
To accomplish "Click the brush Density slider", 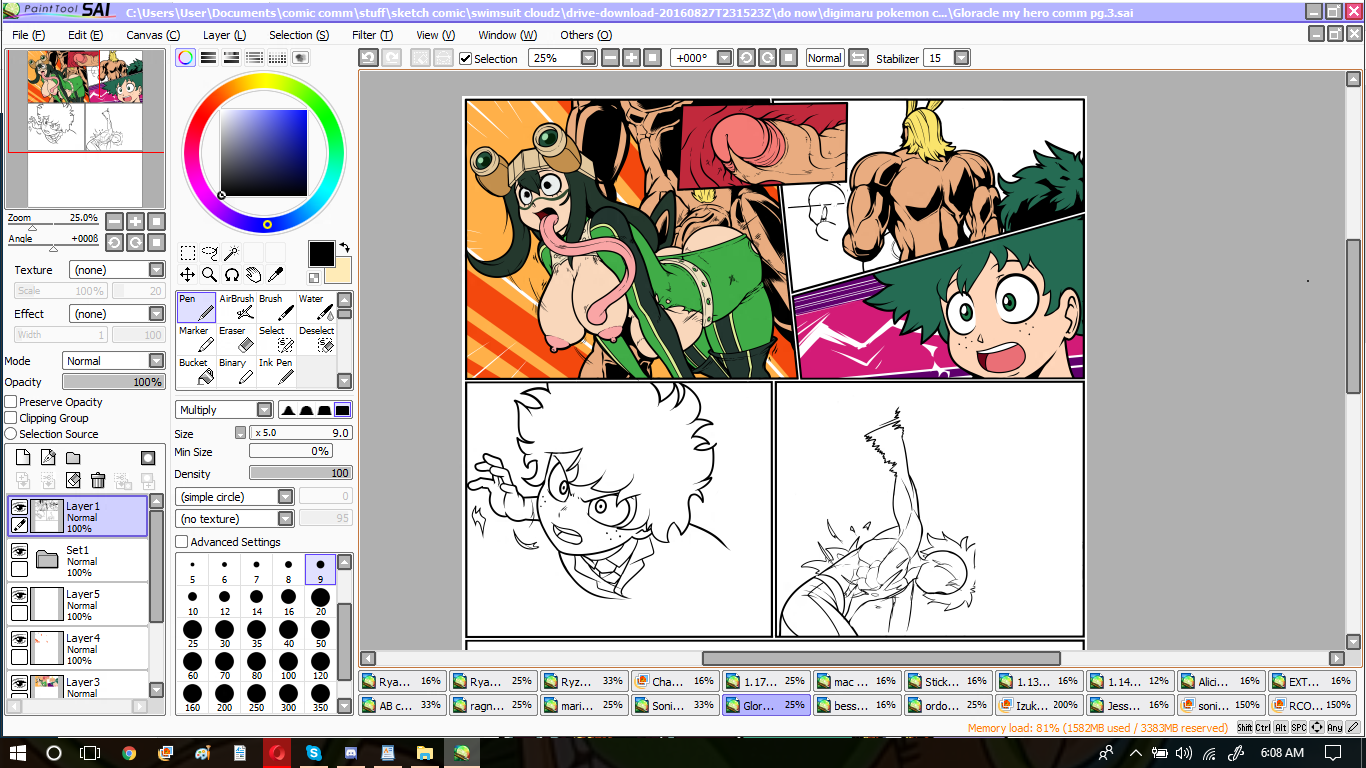I will click(301, 474).
